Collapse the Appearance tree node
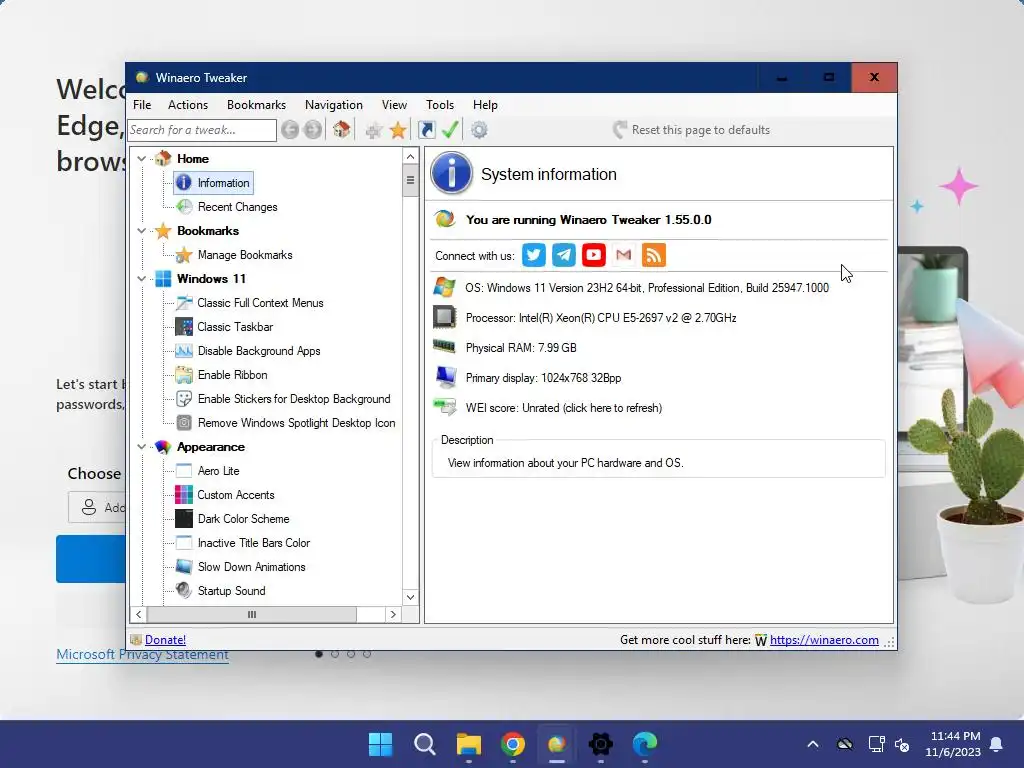Image resolution: width=1024 pixels, height=768 pixels. pyautogui.click(x=142, y=447)
